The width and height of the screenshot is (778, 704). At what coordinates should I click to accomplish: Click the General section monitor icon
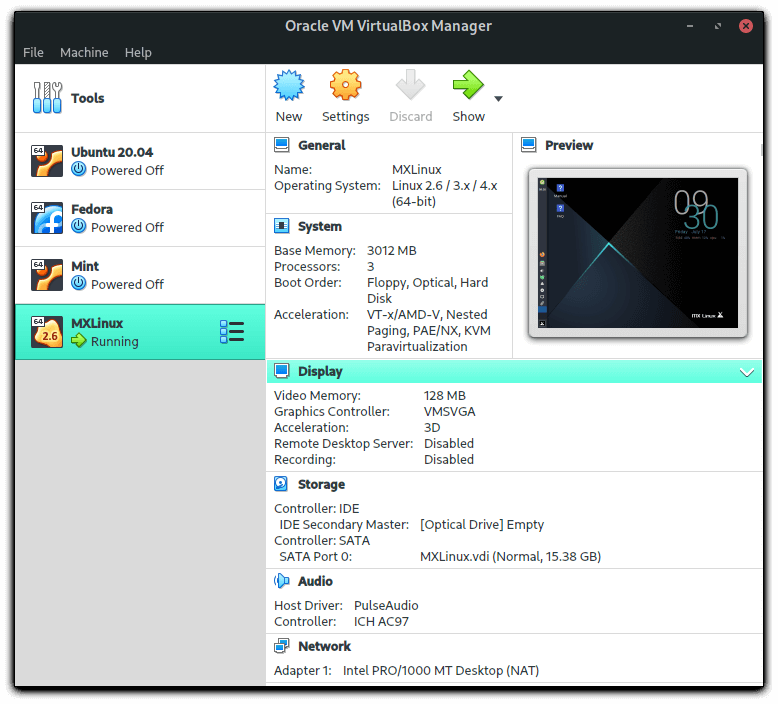click(282, 145)
